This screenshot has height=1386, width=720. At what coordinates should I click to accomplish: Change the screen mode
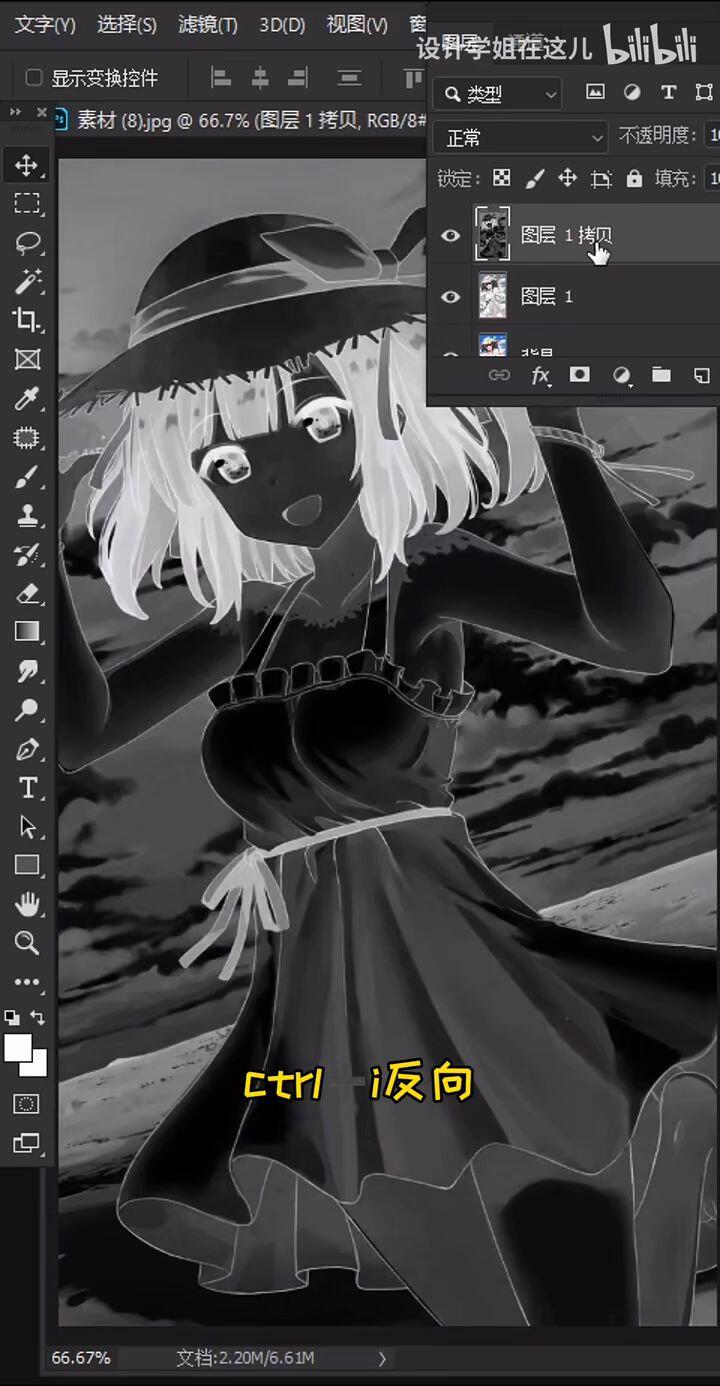[x=27, y=1142]
